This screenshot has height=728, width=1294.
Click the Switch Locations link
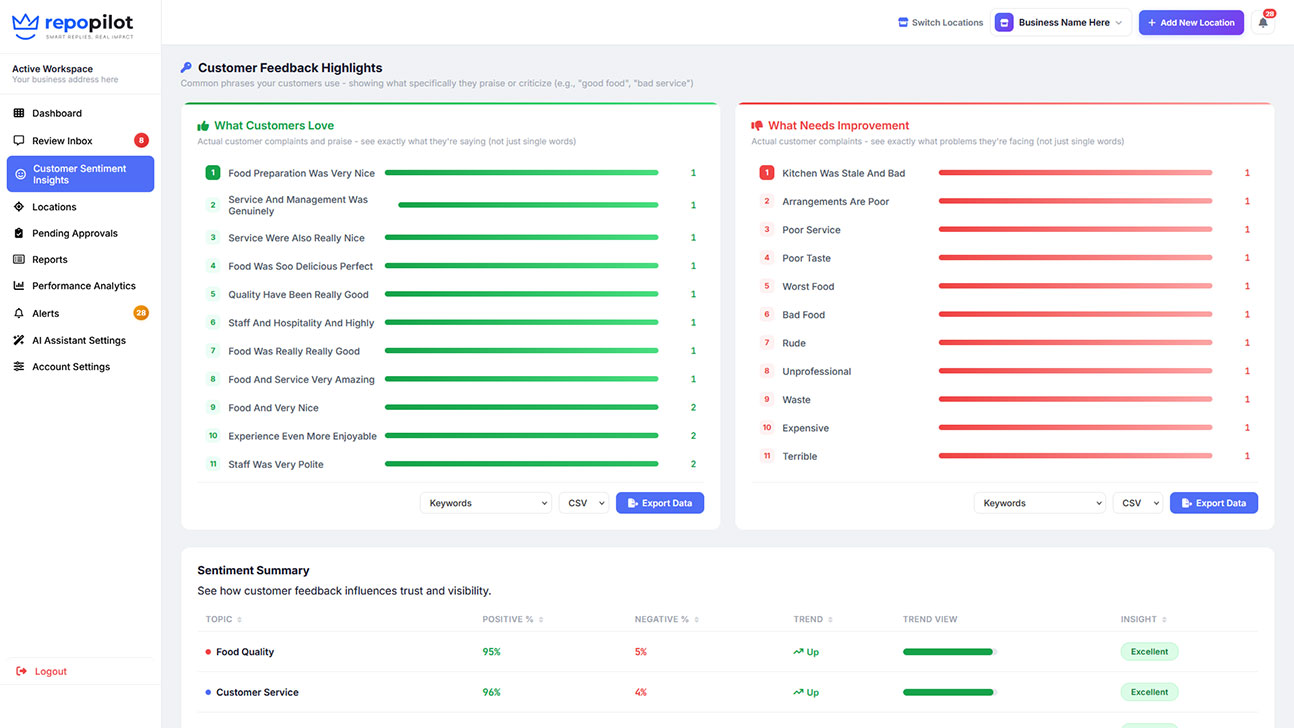(941, 23)
